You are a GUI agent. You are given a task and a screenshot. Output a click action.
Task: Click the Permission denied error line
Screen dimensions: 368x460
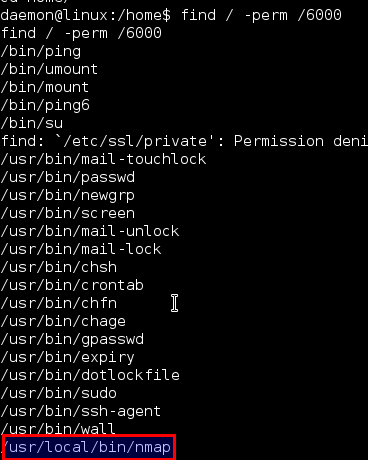[184, 141]
